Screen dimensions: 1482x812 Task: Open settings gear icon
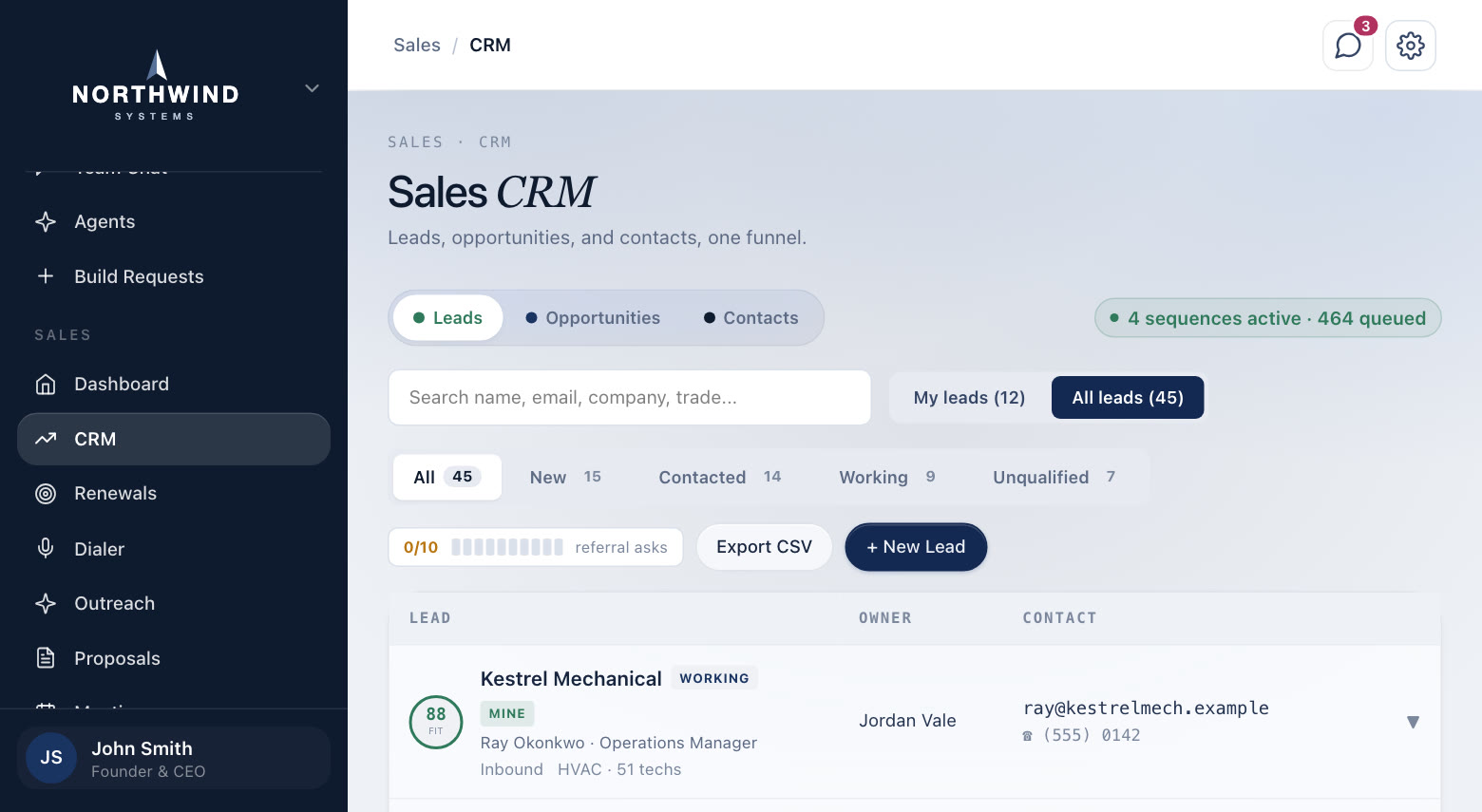tap(1410, 46)
